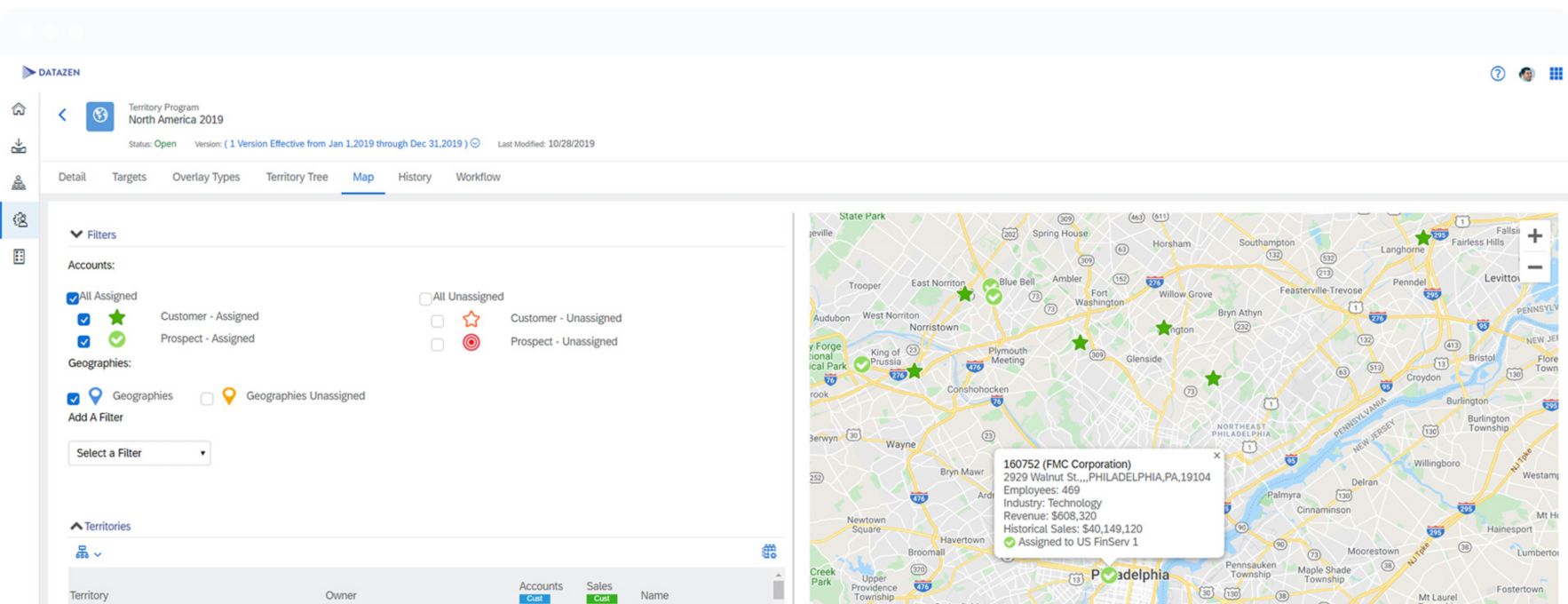Click the territories table vertical scrollbar
The width and height of the screenshot is (1568, 604).
click(x=779, y=589)
